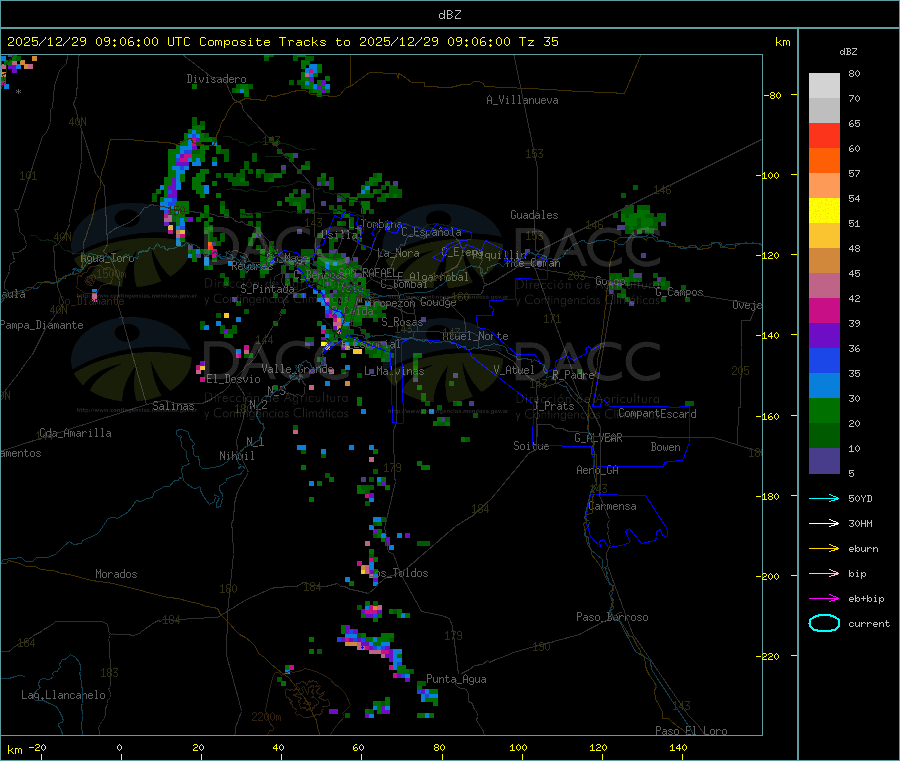
Task: Click the 'Guadales' map label
Action: [534, 215]
